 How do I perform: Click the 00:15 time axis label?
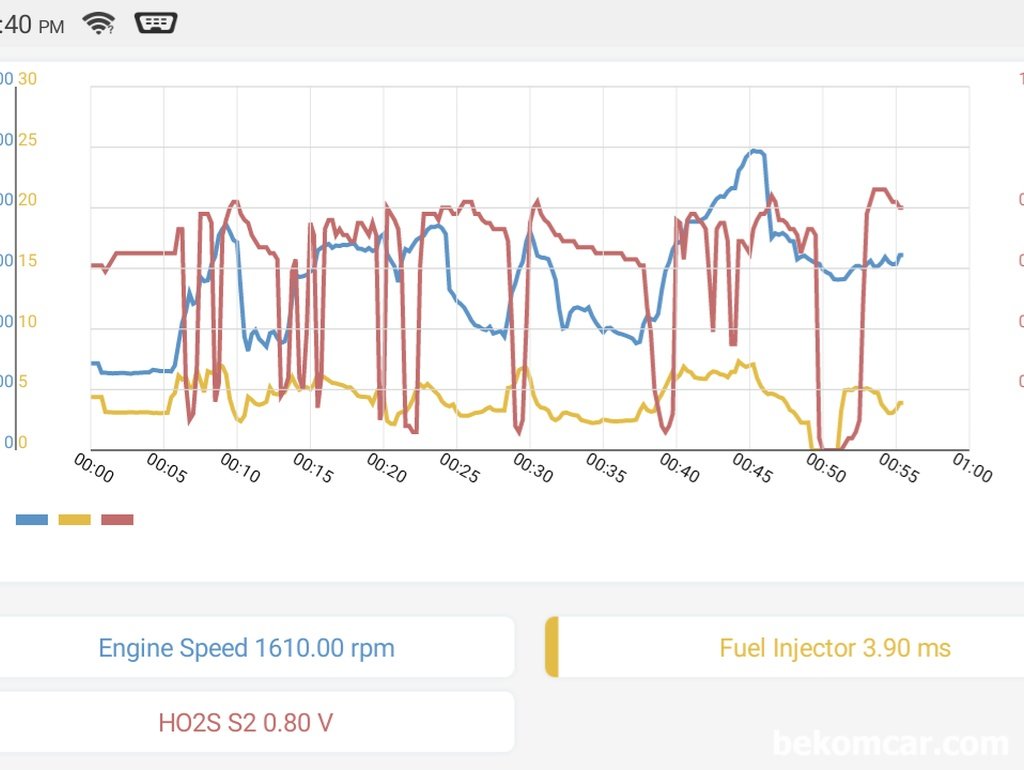click(313, 468)
